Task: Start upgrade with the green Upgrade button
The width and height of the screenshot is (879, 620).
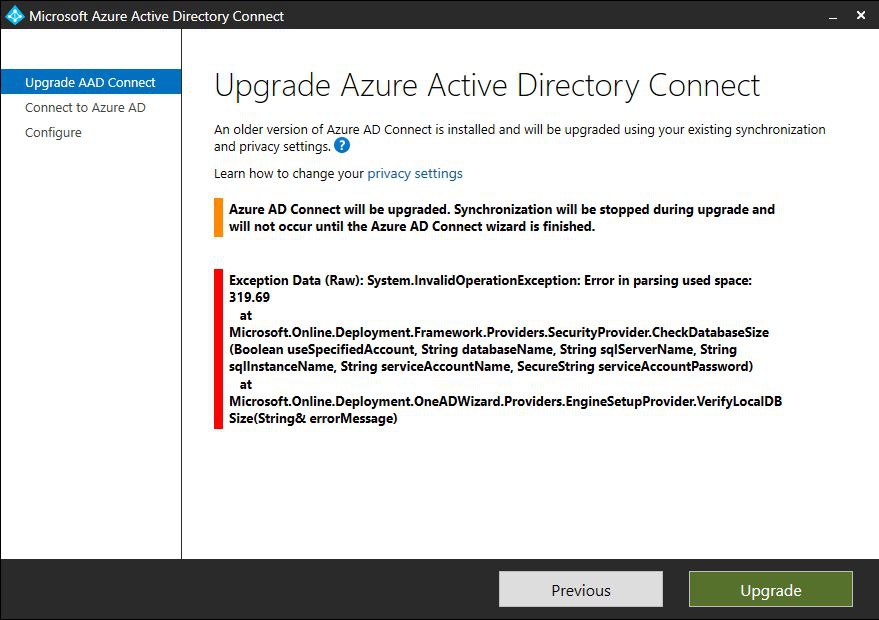Action: [771, 589]
